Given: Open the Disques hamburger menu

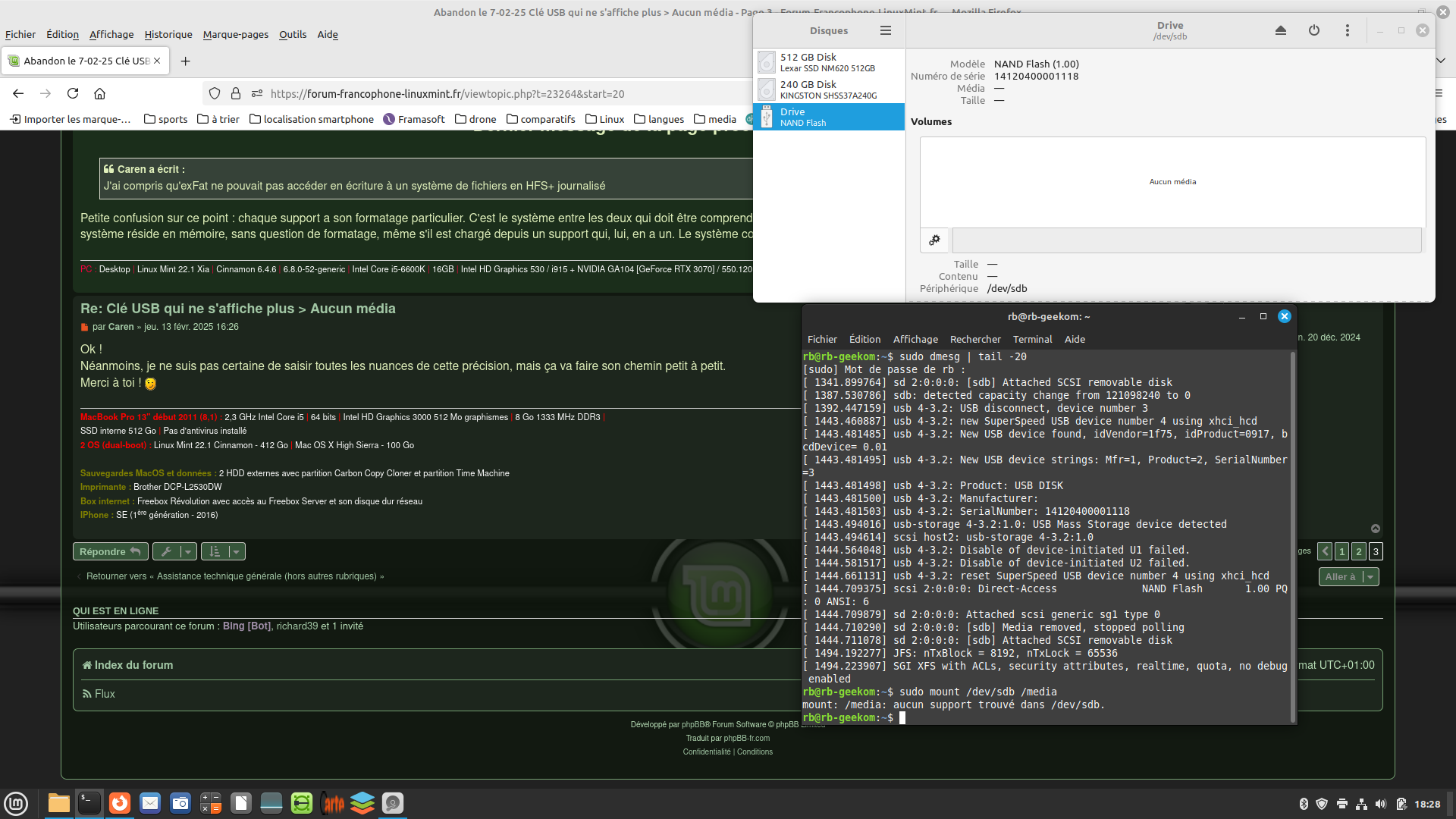Looking at the screenshot, I should click(885, 30).
